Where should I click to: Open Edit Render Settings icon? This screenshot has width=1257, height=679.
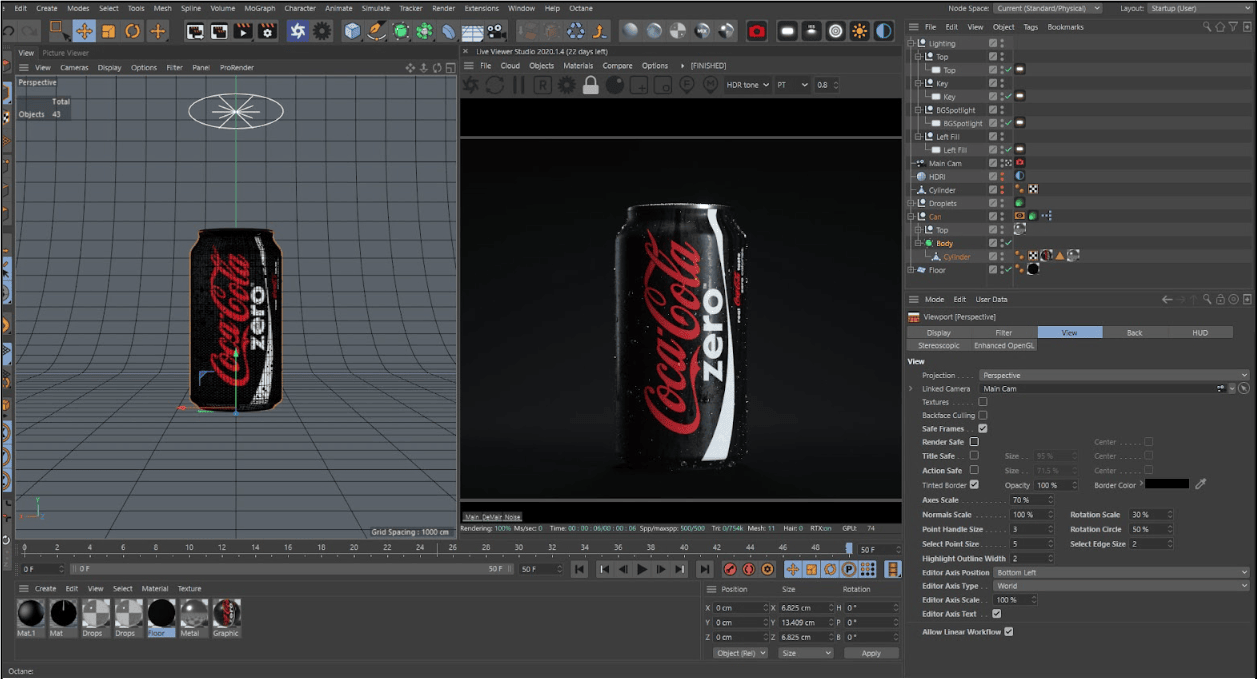267,31
